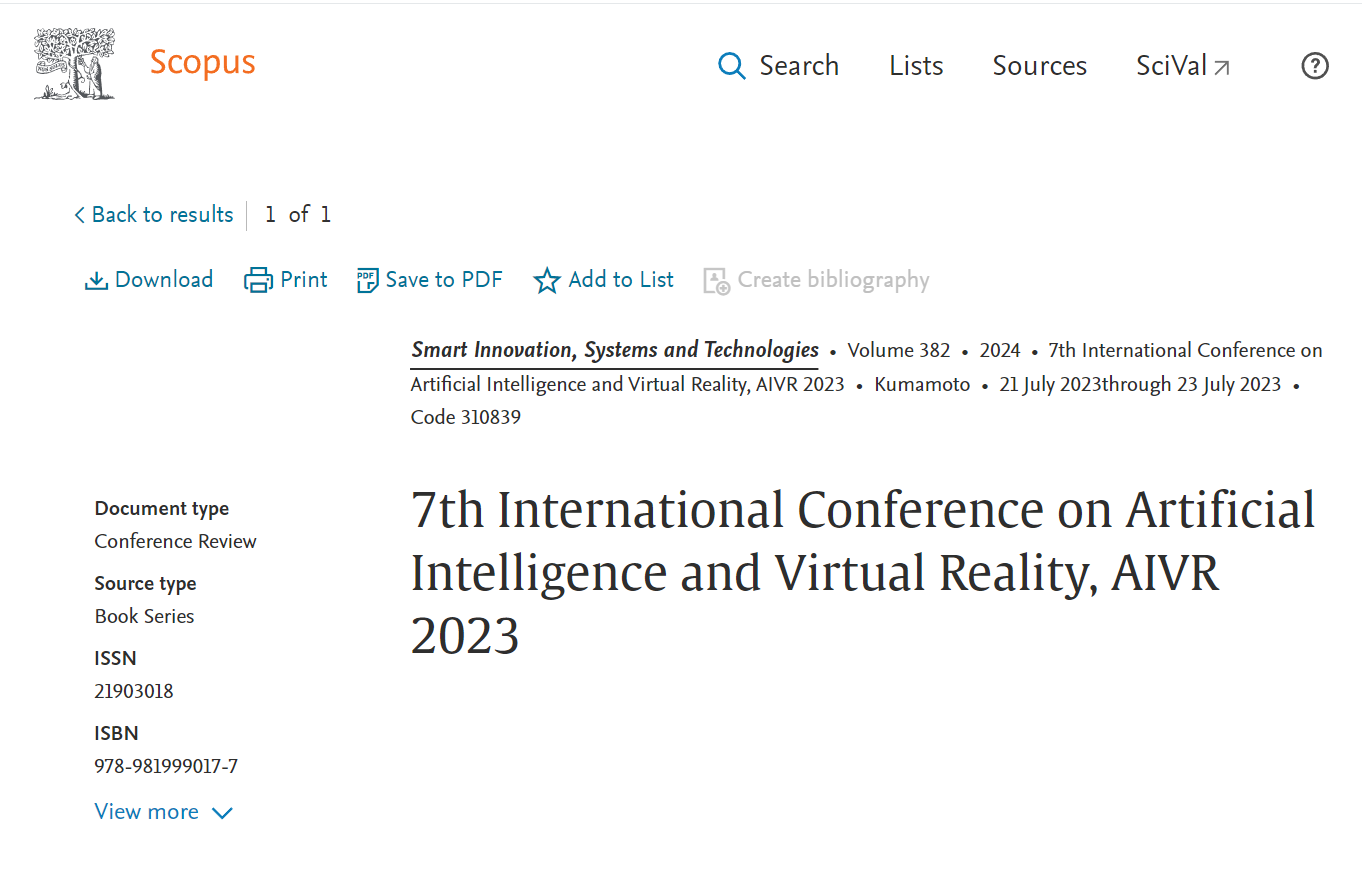Image resolution: width=1362 pixels, height=883 pixels.
Task: Click the back chevron before Back to results
Action: tap(79, 215)
